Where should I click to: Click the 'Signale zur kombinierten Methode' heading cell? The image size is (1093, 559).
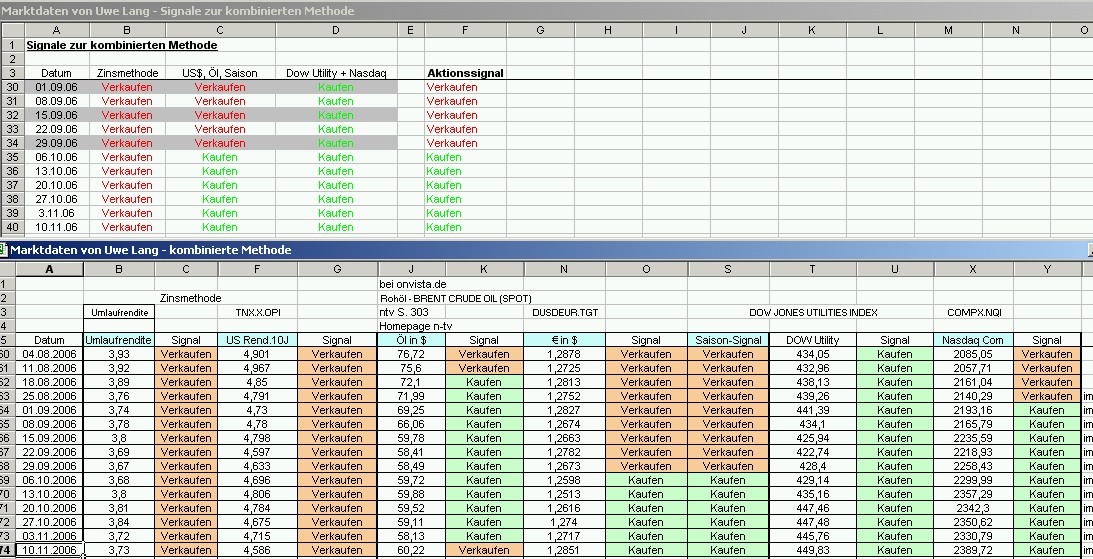(x=122, y=45)
